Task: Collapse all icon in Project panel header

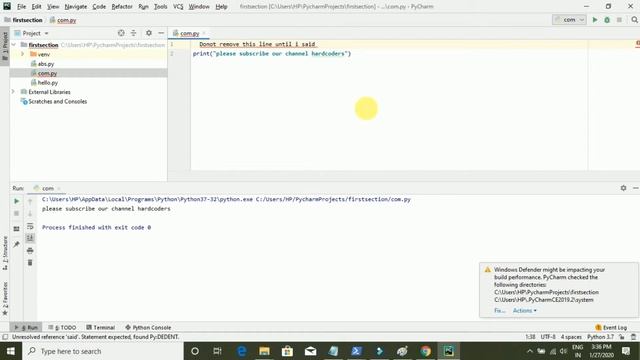Action: tap(133, 33)
